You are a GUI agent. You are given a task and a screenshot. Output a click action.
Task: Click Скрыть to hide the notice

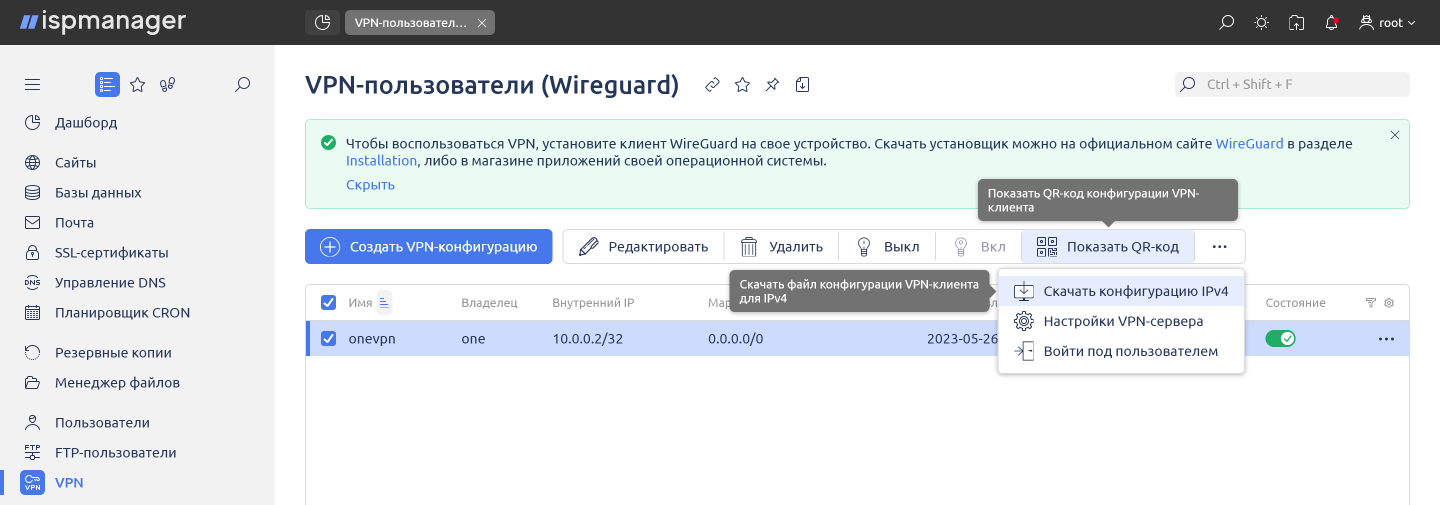[370, 184]
